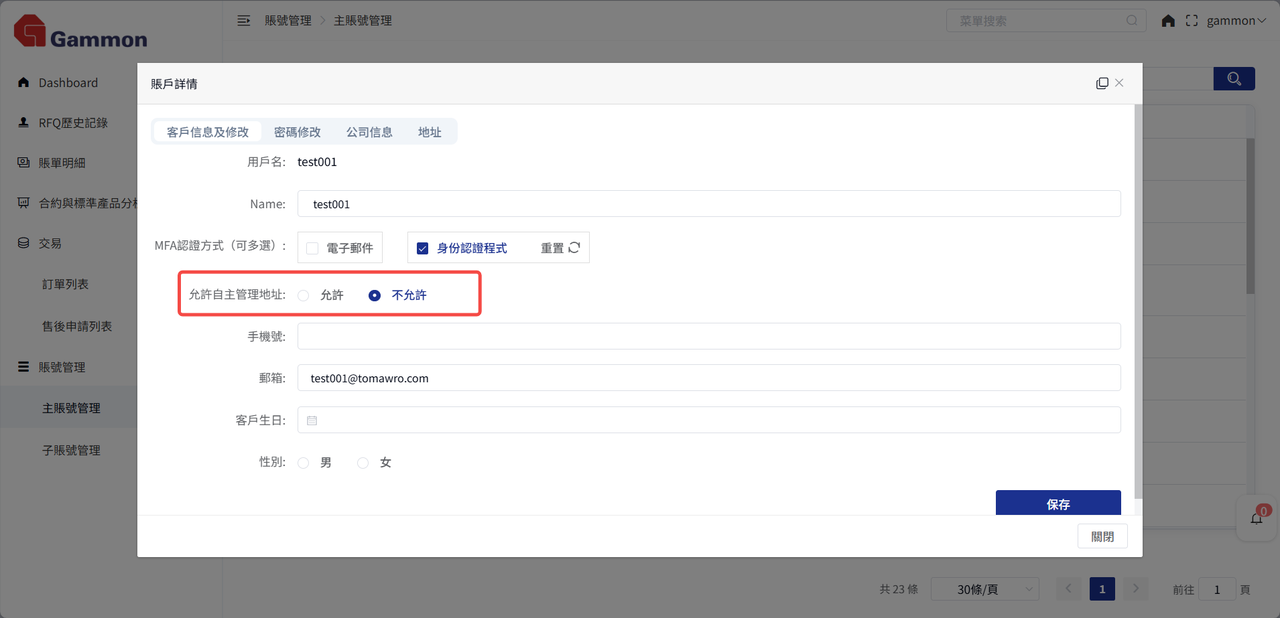Toggle fullscreen with the expand icon

click(x=1191, y=20)
